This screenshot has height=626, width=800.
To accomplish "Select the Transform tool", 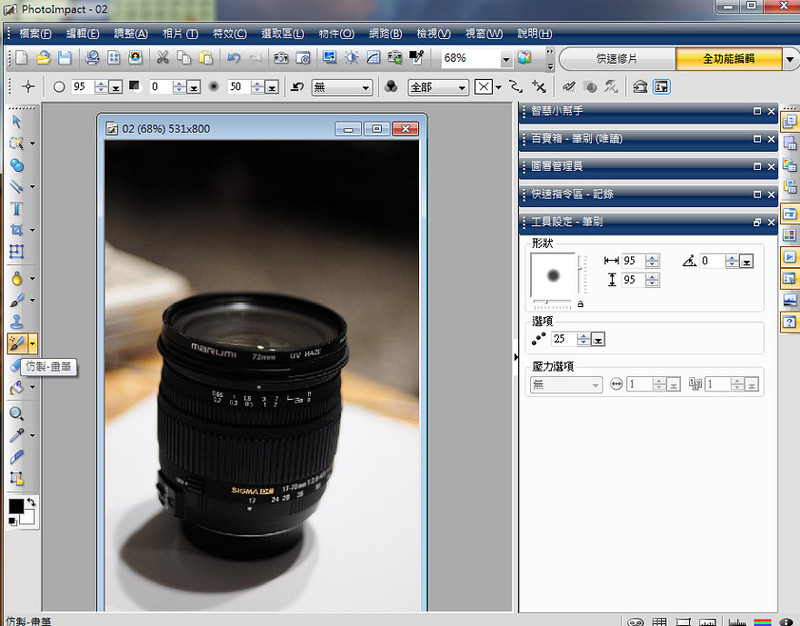I will pyautogui.click(x=16, y=252).
